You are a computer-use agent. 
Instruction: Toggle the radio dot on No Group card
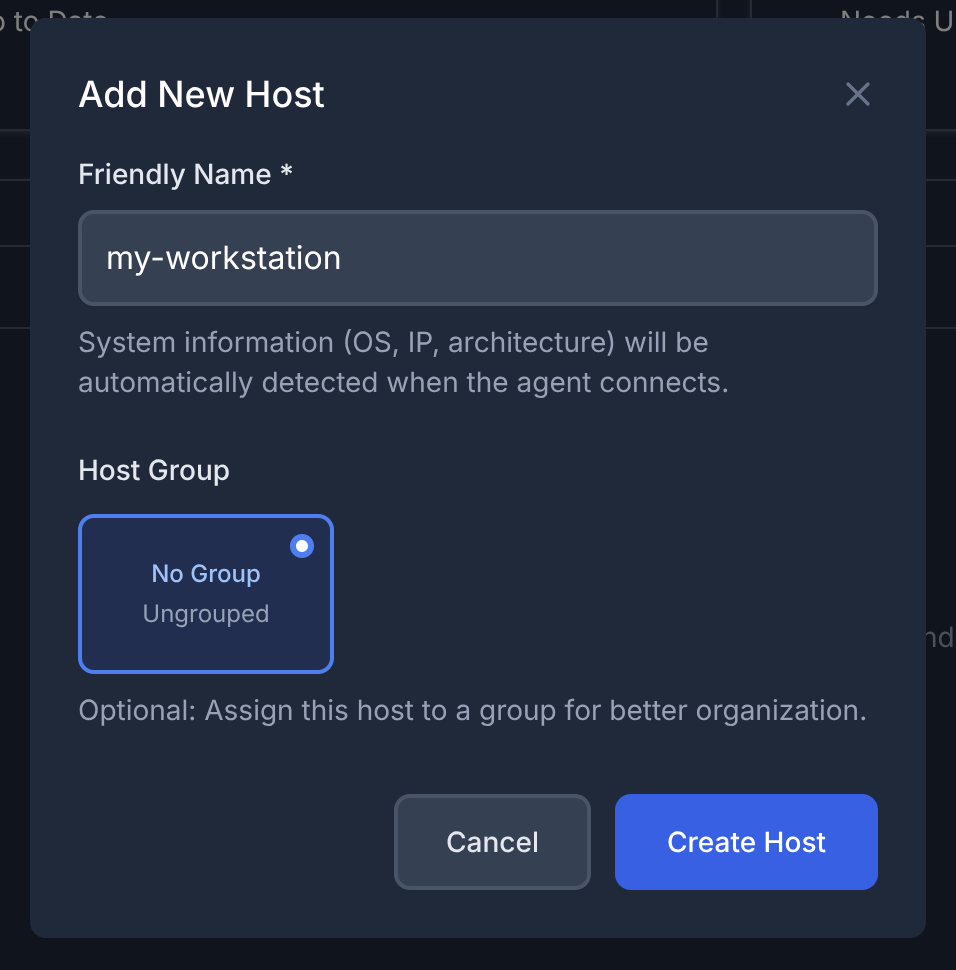(x=301, y=546)
